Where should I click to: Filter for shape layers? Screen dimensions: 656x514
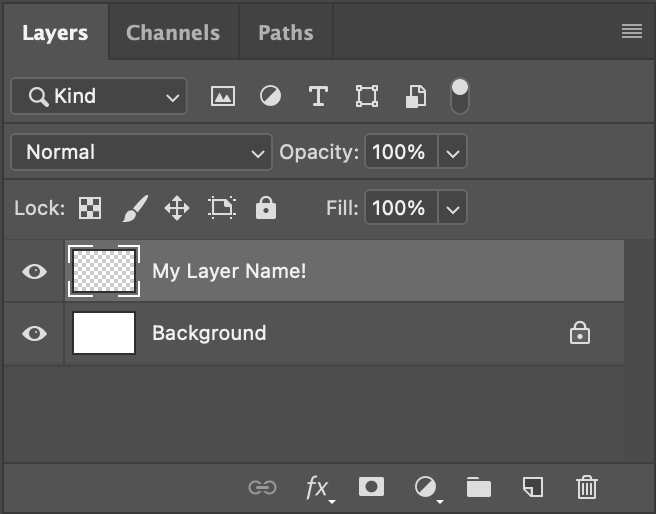pos(367,96)
